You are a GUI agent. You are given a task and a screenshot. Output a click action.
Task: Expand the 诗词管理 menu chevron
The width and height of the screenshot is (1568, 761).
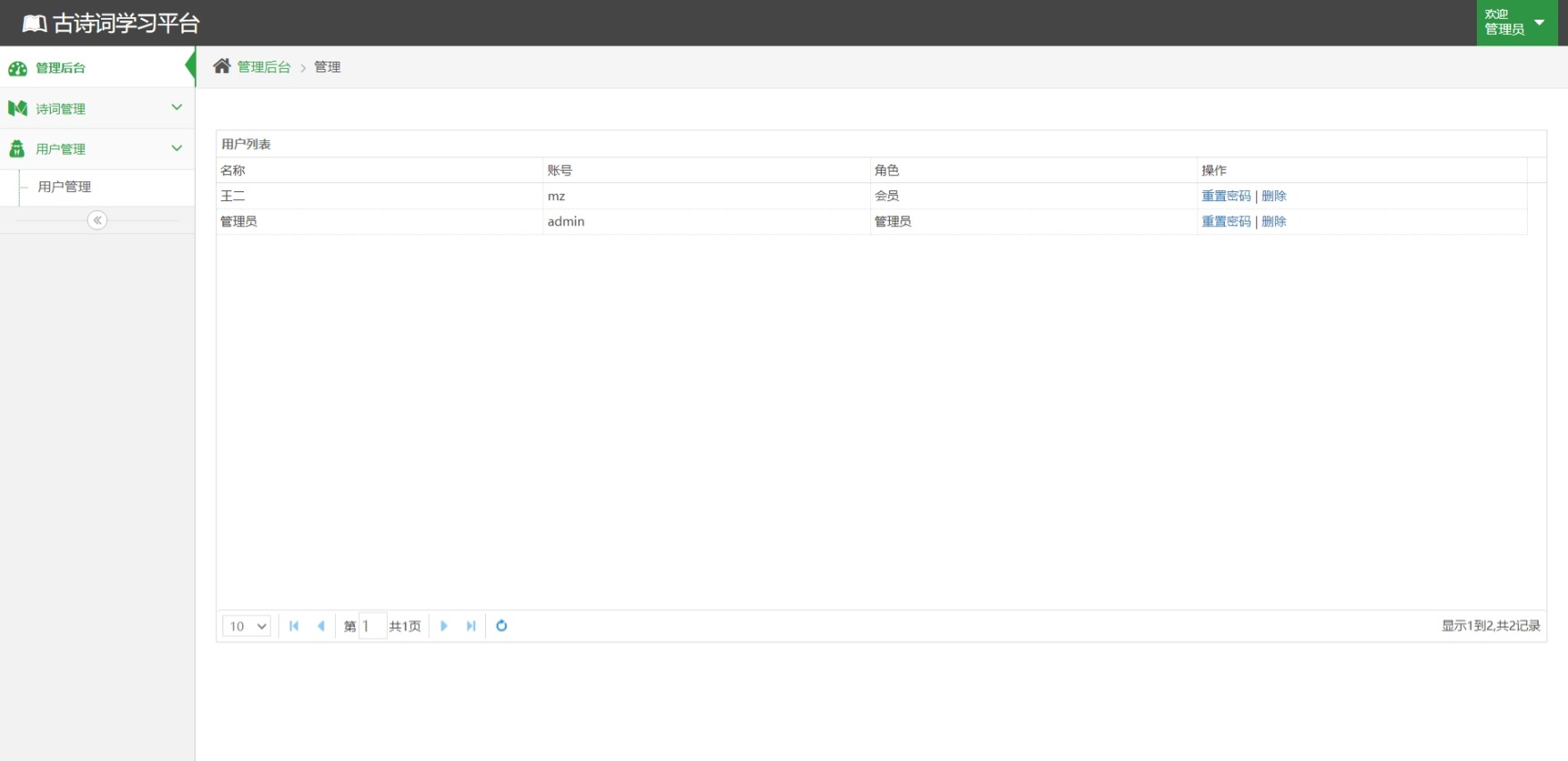pos(177,107)
